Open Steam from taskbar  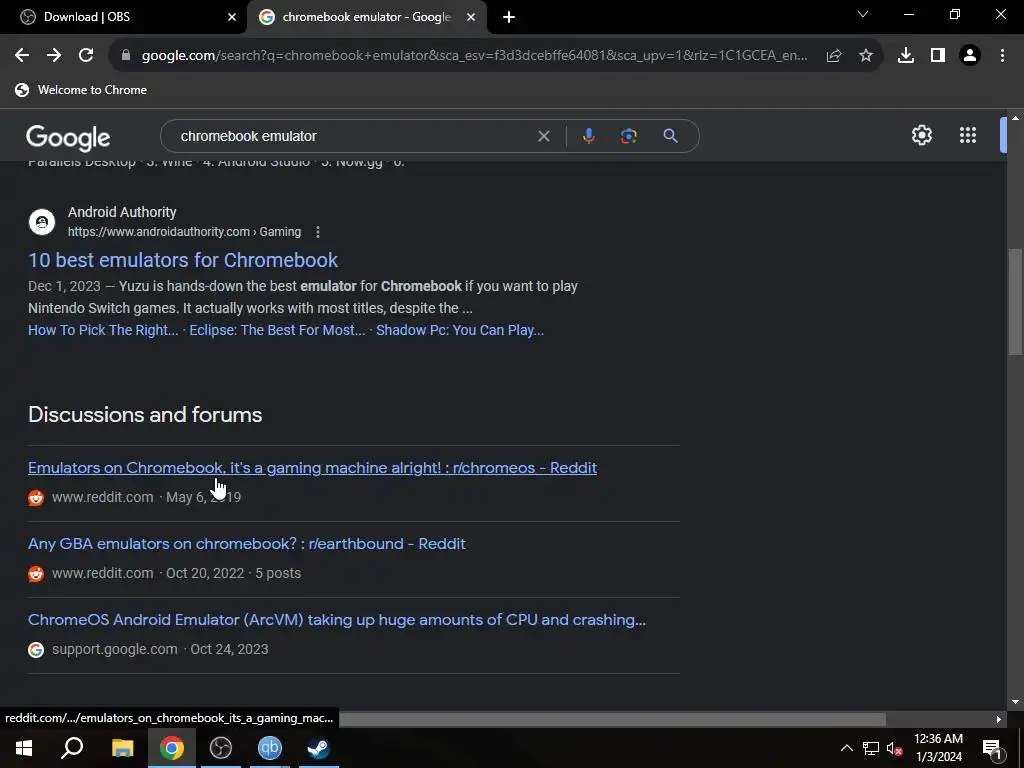[x=319, y=748]
